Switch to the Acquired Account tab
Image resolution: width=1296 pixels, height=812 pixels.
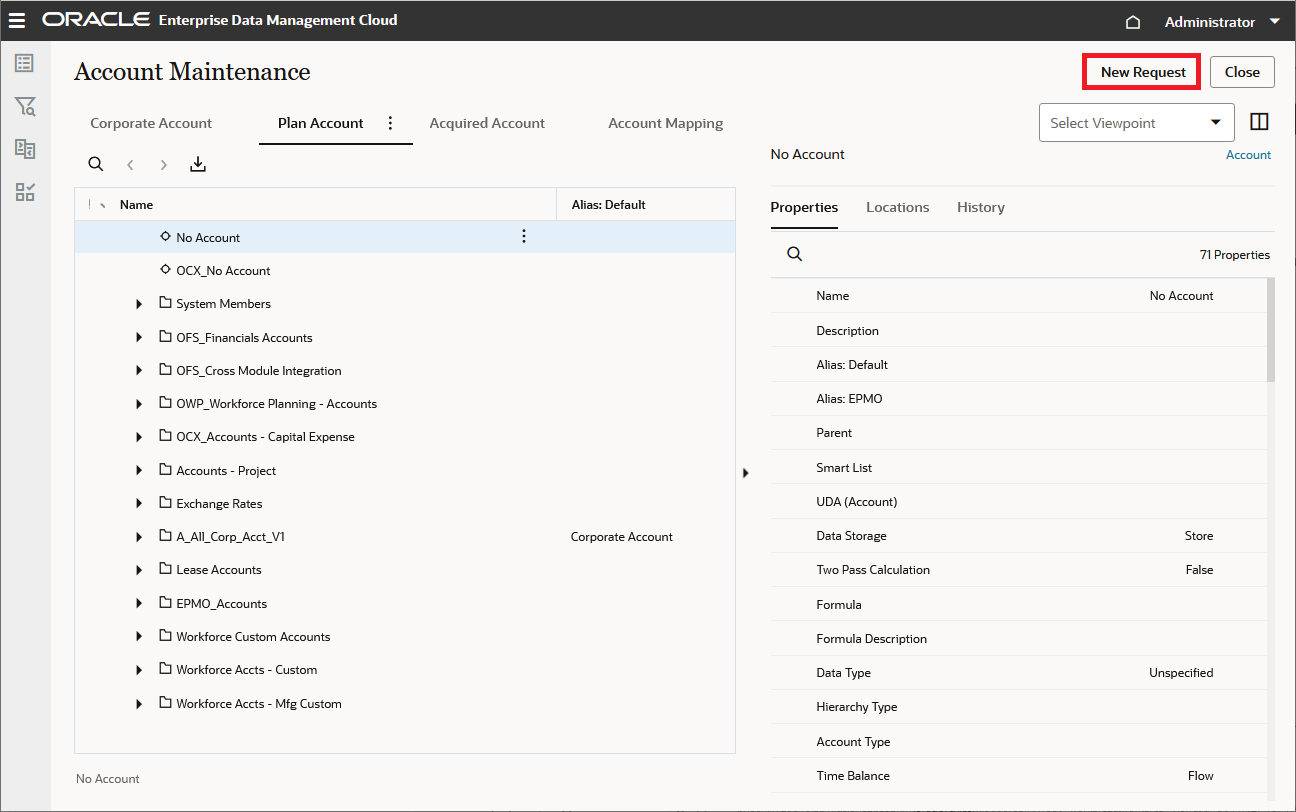click(x=487, y=123)
